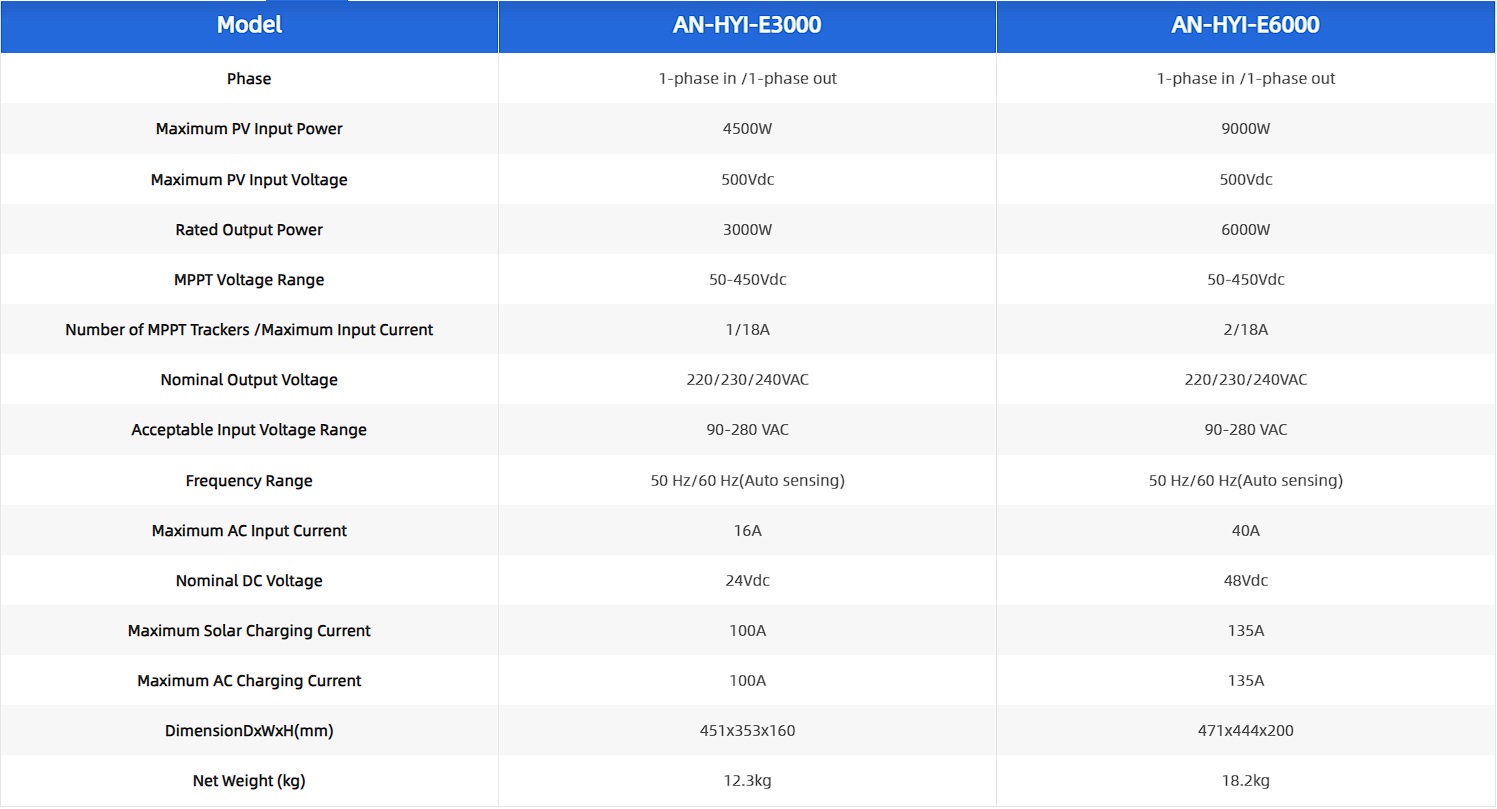Select the 6000W rated output value
This screenshot has height=809, width=1497.
tap(1245, 230)
